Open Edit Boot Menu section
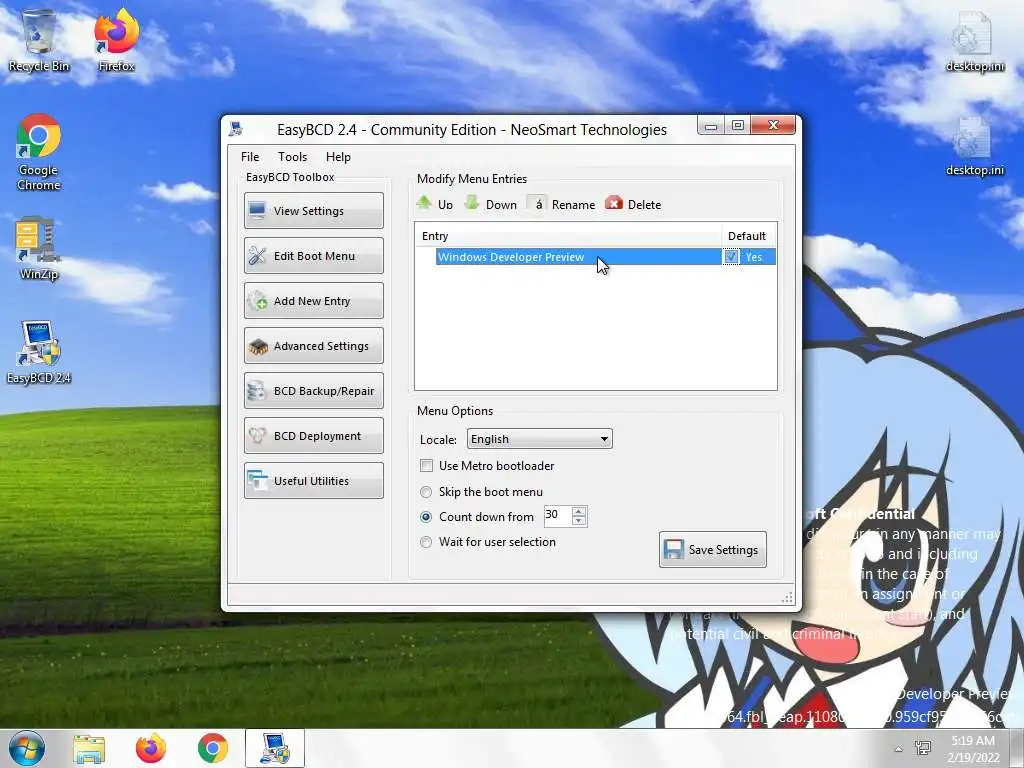The width and height of the screenshot is (1024, 768). click(x=313, y=255)
